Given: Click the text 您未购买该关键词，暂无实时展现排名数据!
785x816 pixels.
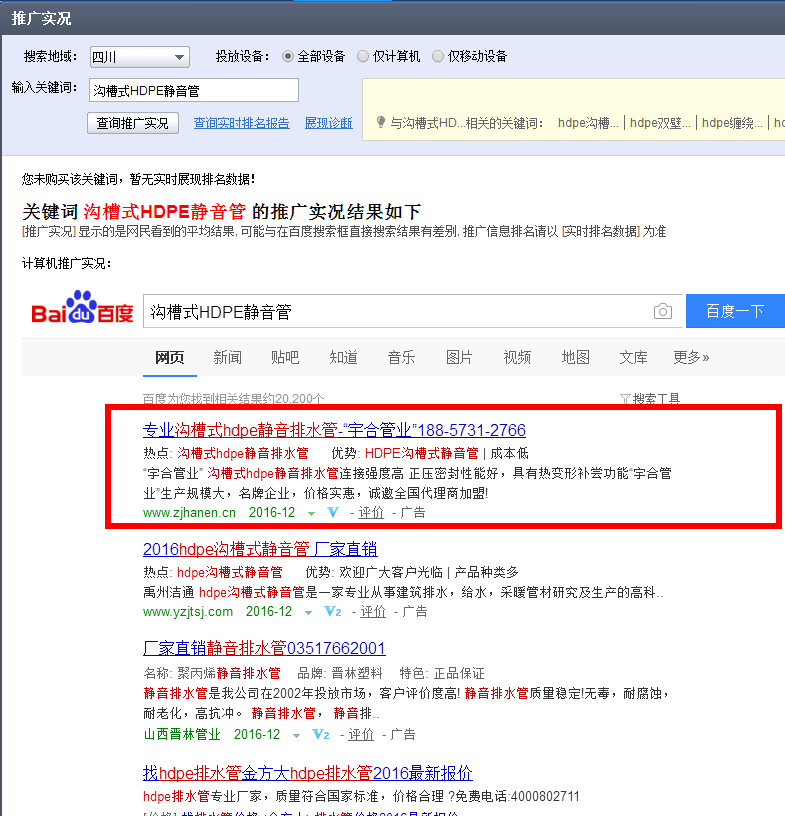Looking at the screenshot, I should (138, 180).
